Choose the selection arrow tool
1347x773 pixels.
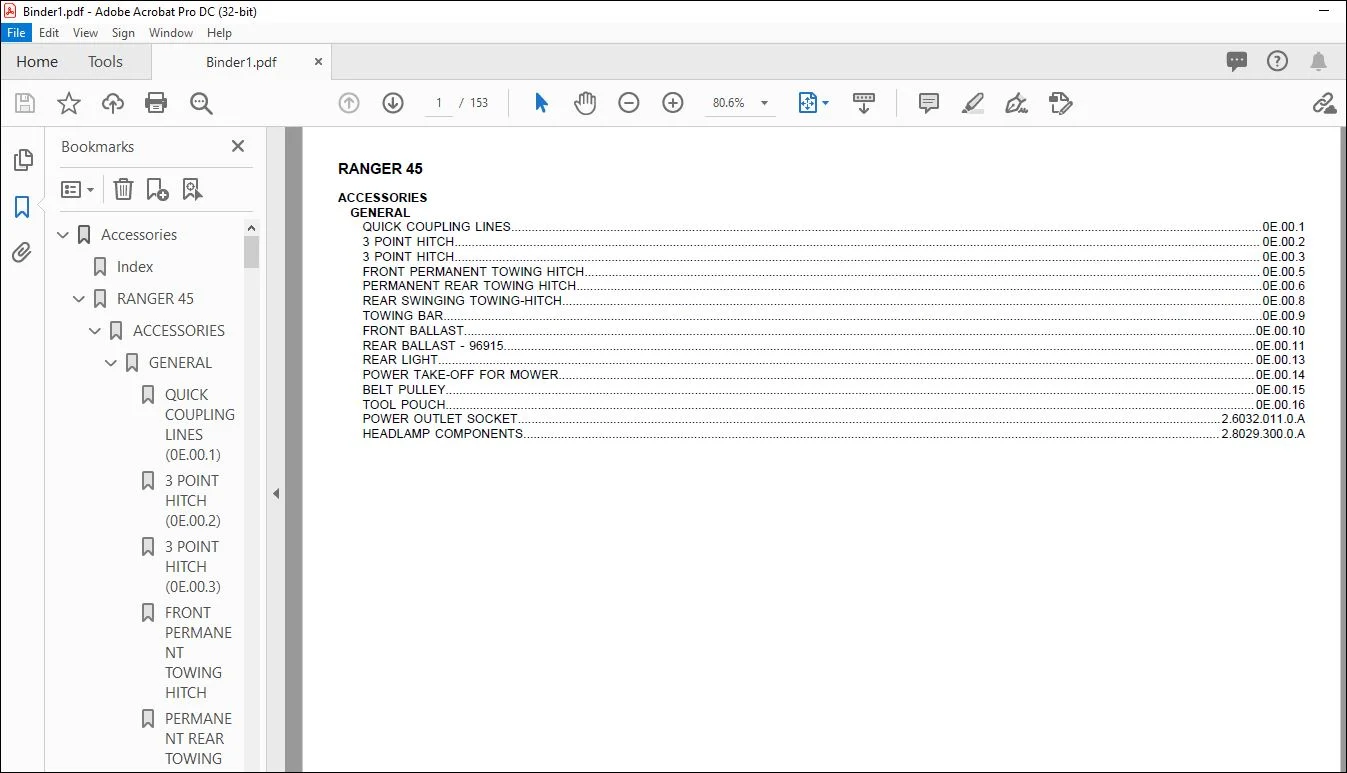pos(541,103)
